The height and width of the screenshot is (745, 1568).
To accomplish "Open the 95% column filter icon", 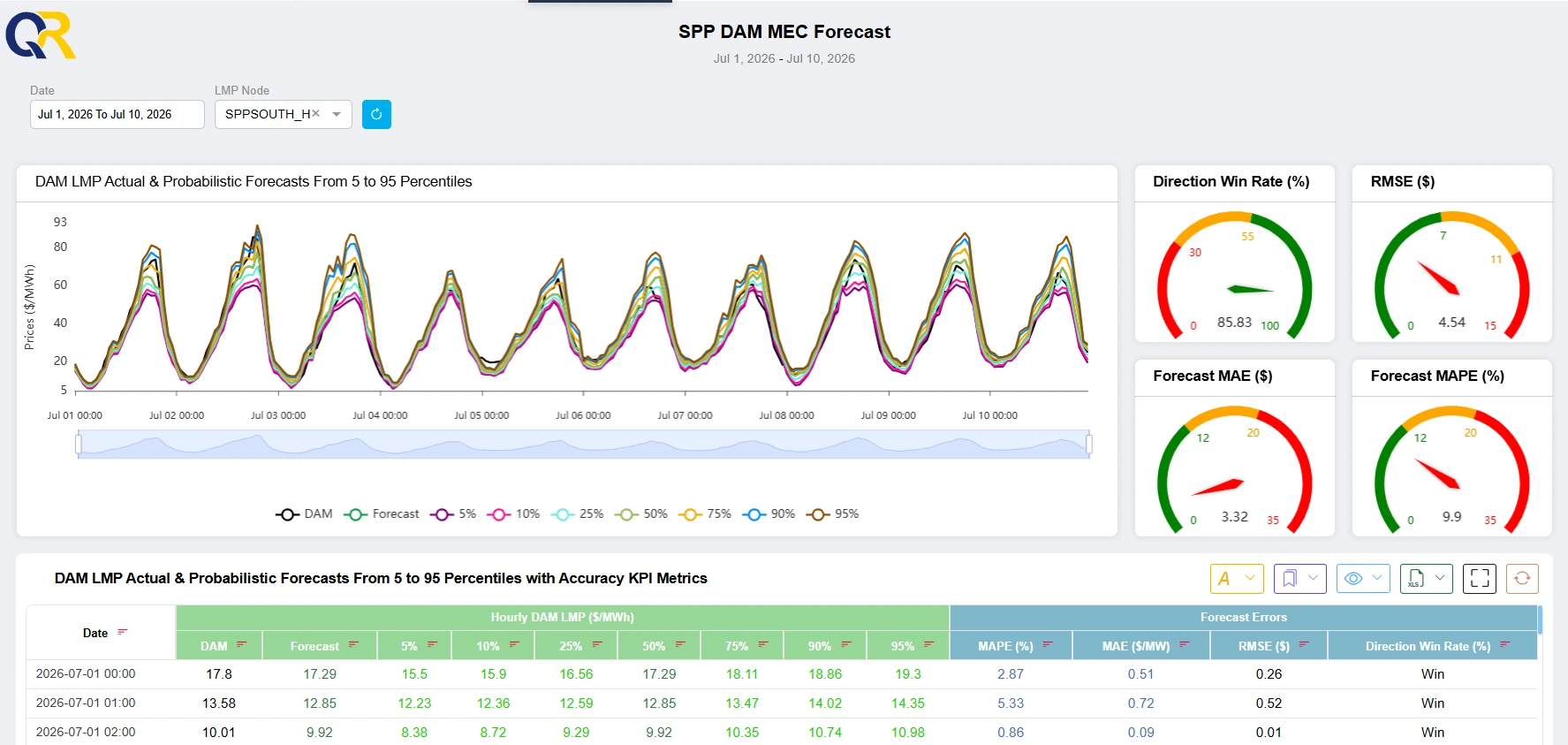I will click(x=929, y=645).
